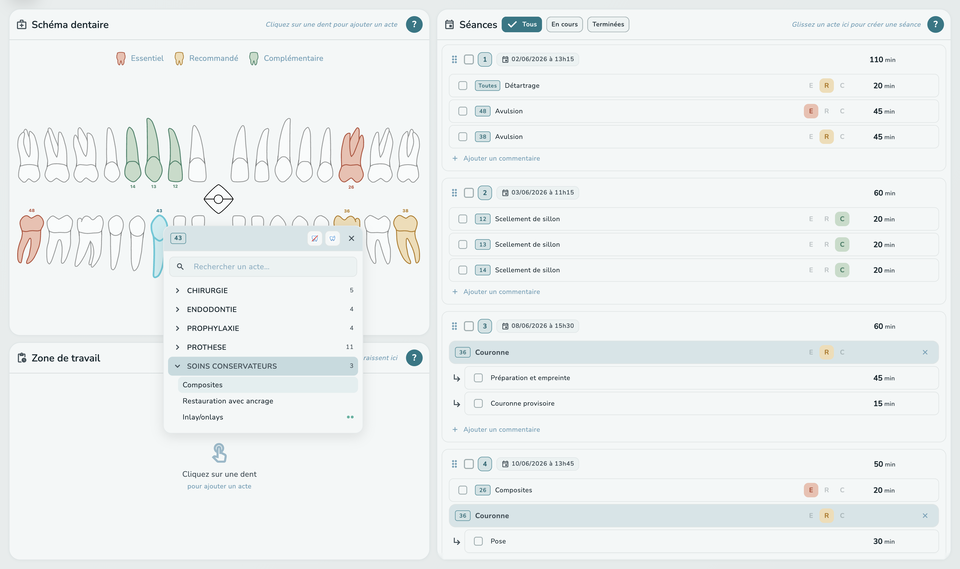This screenshot has height=569, width=960.
Task: Grab drag handle of session 2
Action: click(x=454, y=193)
